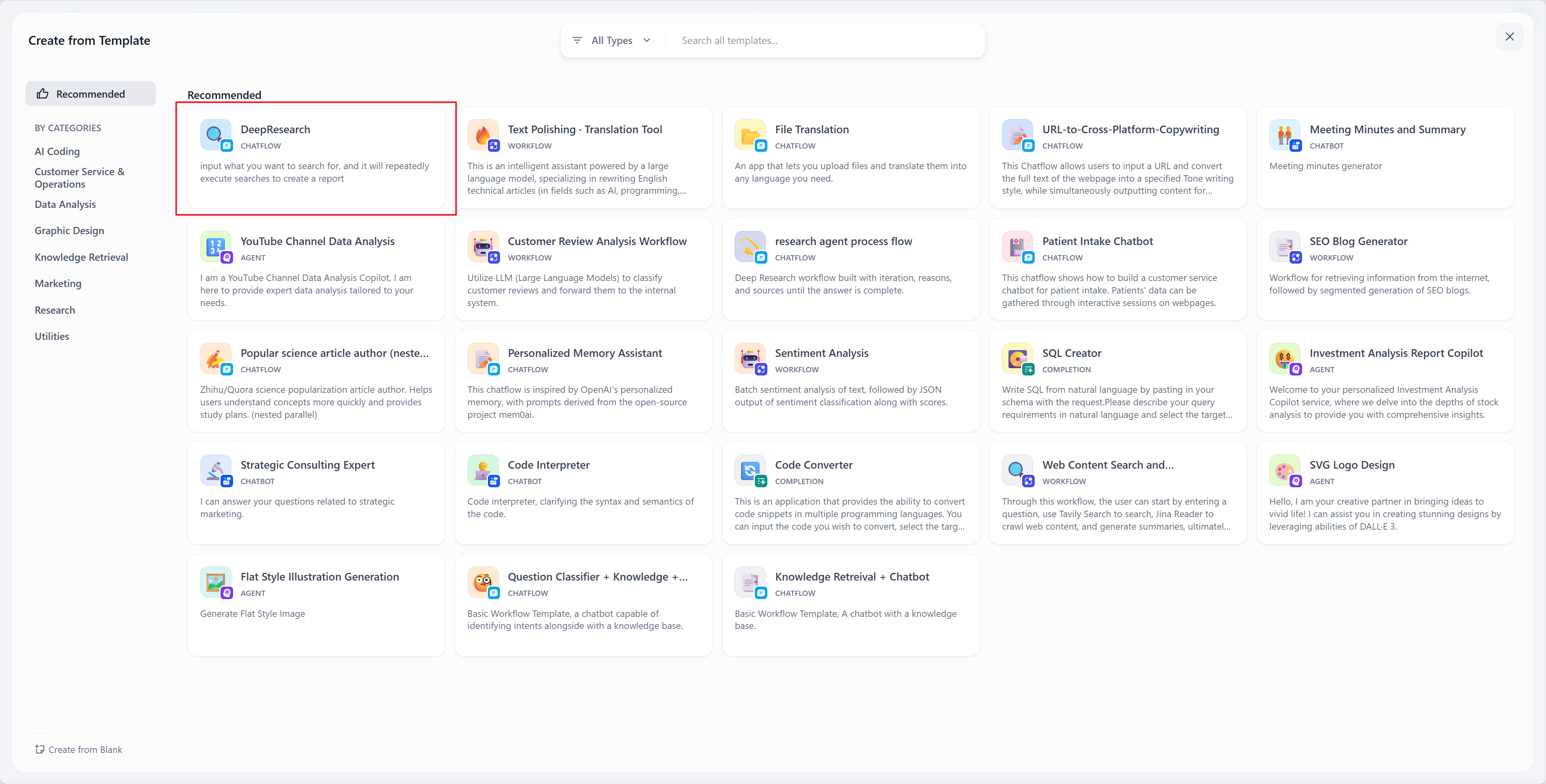Click the thumbs-up icon on Recommended

(x=42, y=94)
